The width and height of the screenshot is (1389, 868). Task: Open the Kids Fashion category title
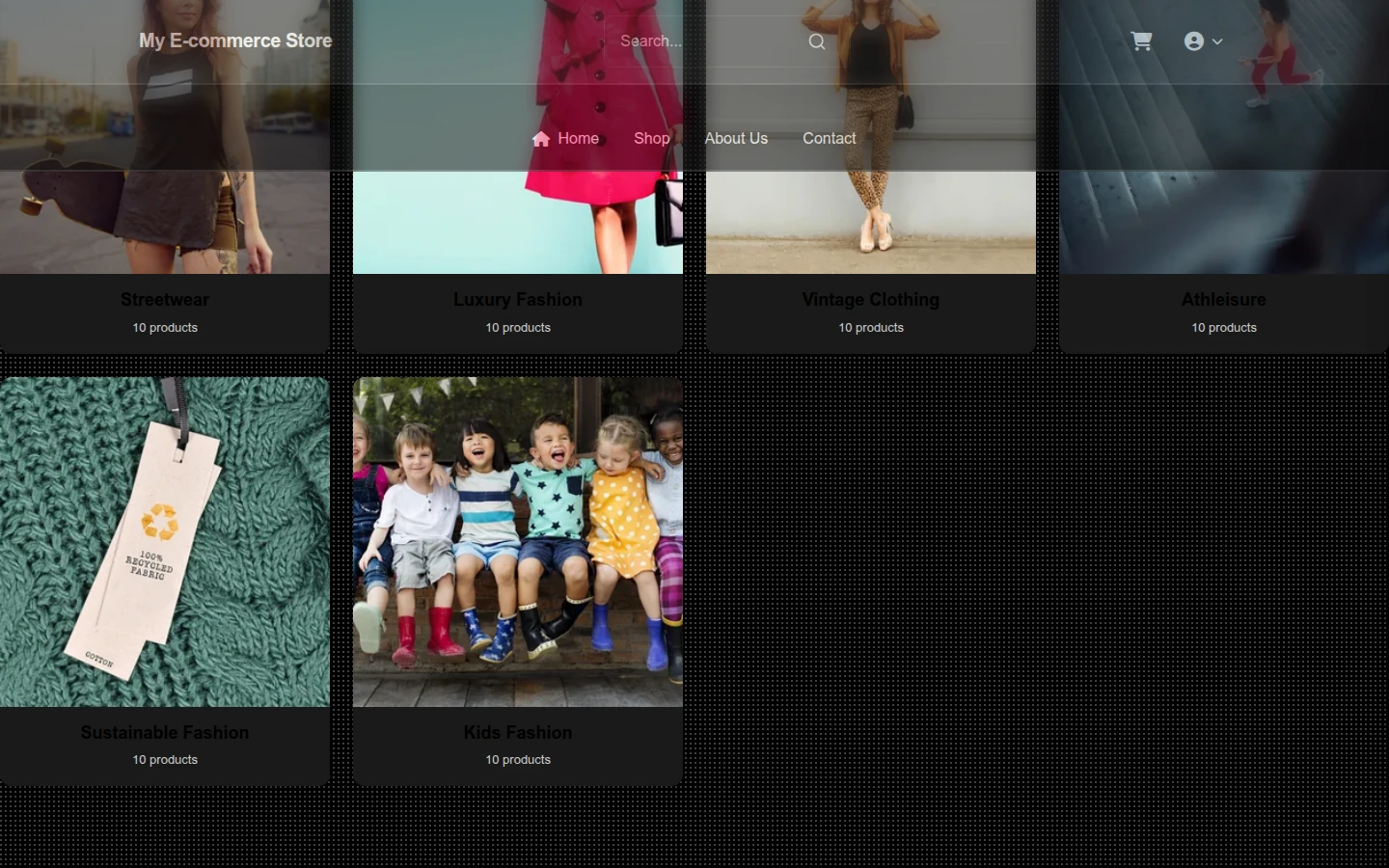pos(518,732)
